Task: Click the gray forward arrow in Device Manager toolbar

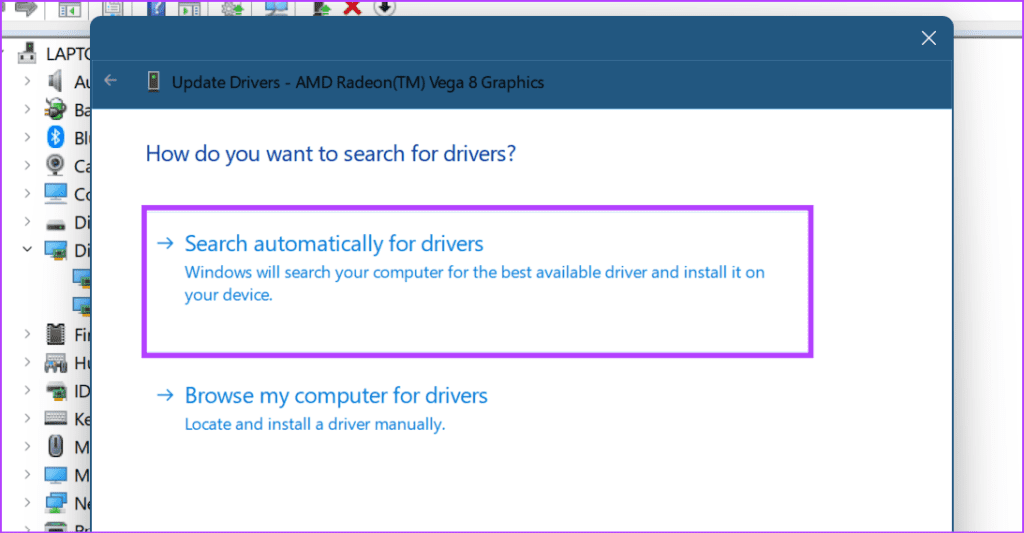Action: point(26,8)
